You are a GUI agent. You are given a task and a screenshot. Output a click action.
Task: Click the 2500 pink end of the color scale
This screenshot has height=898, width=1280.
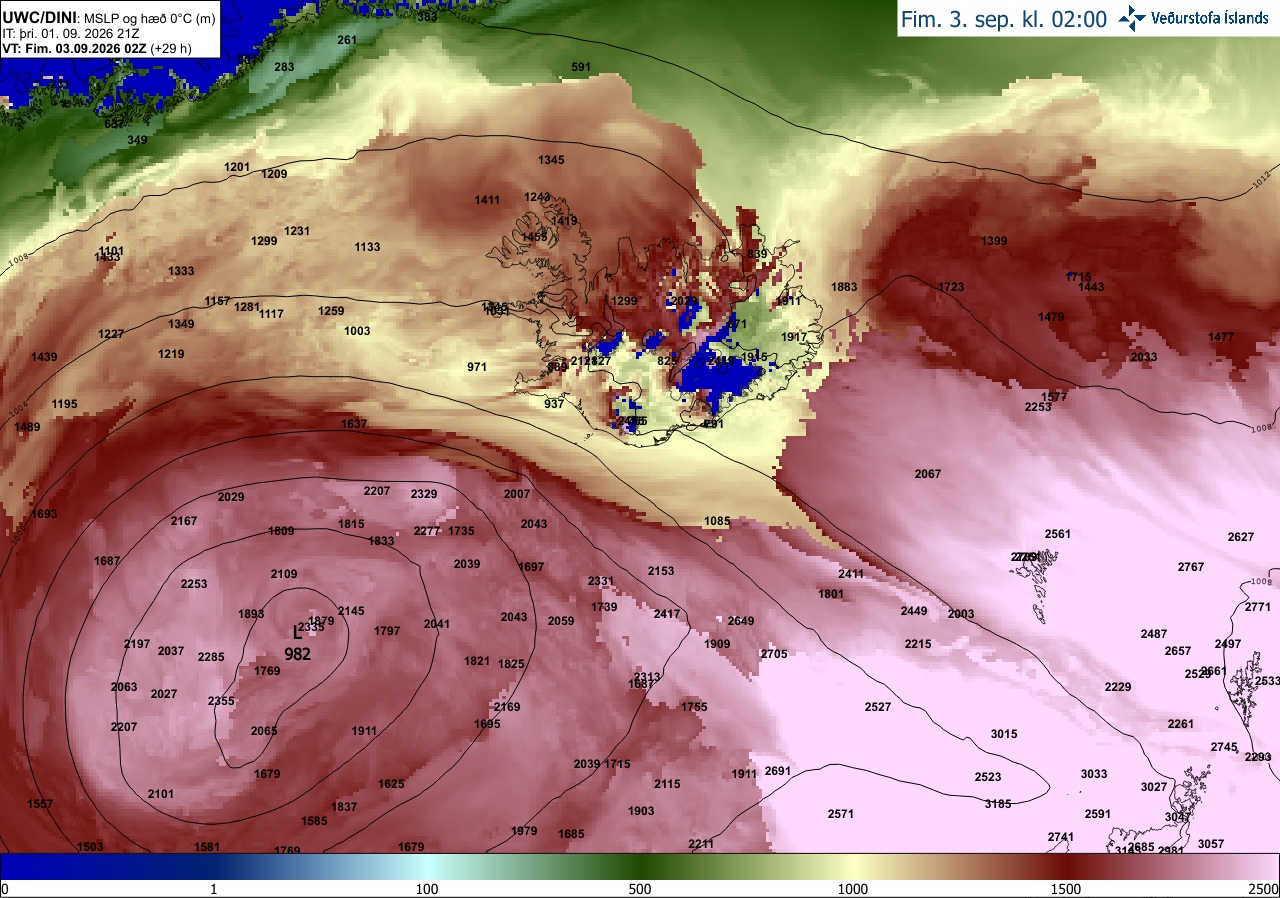click(1263, 889)
